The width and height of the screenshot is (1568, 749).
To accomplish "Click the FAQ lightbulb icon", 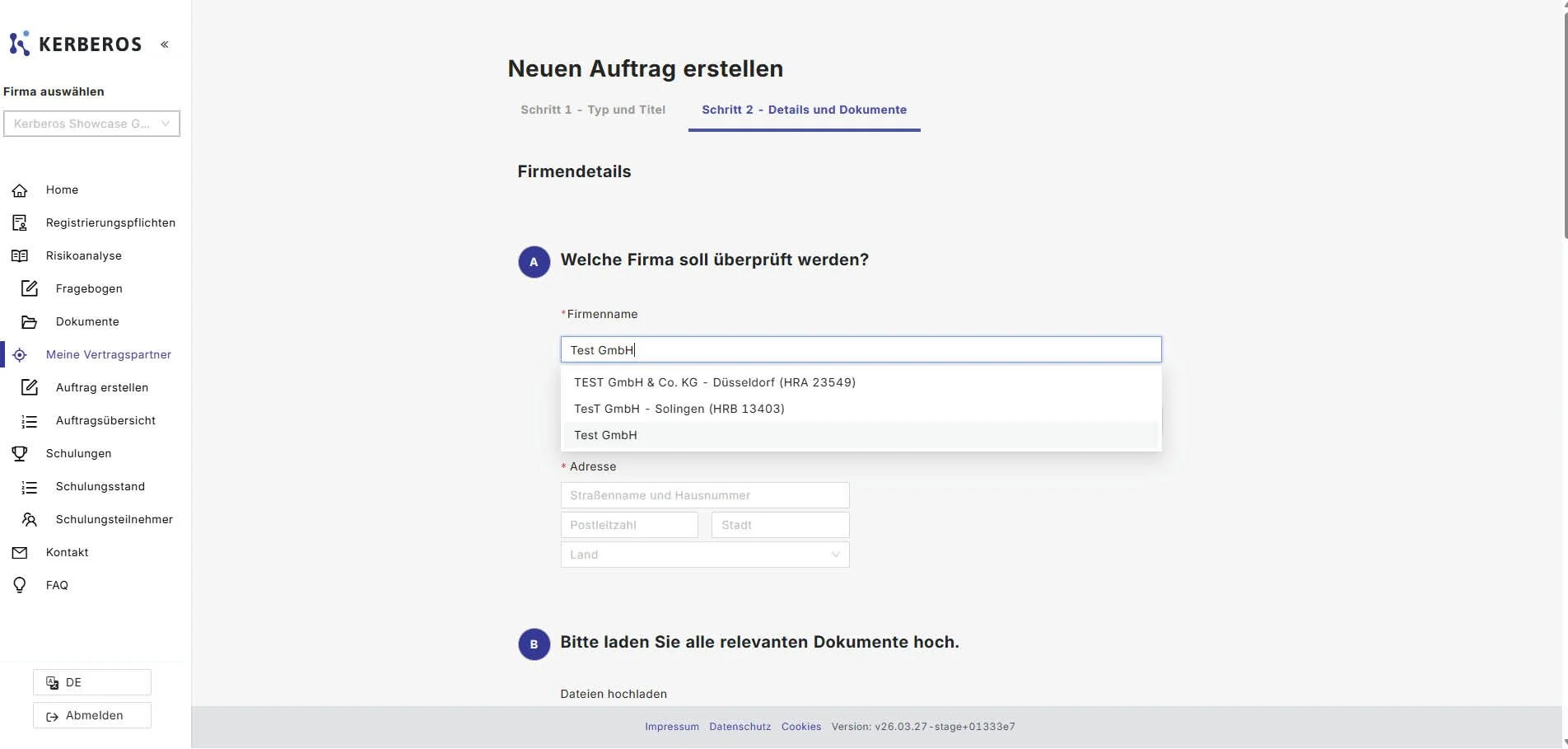I will click(20, 585).
